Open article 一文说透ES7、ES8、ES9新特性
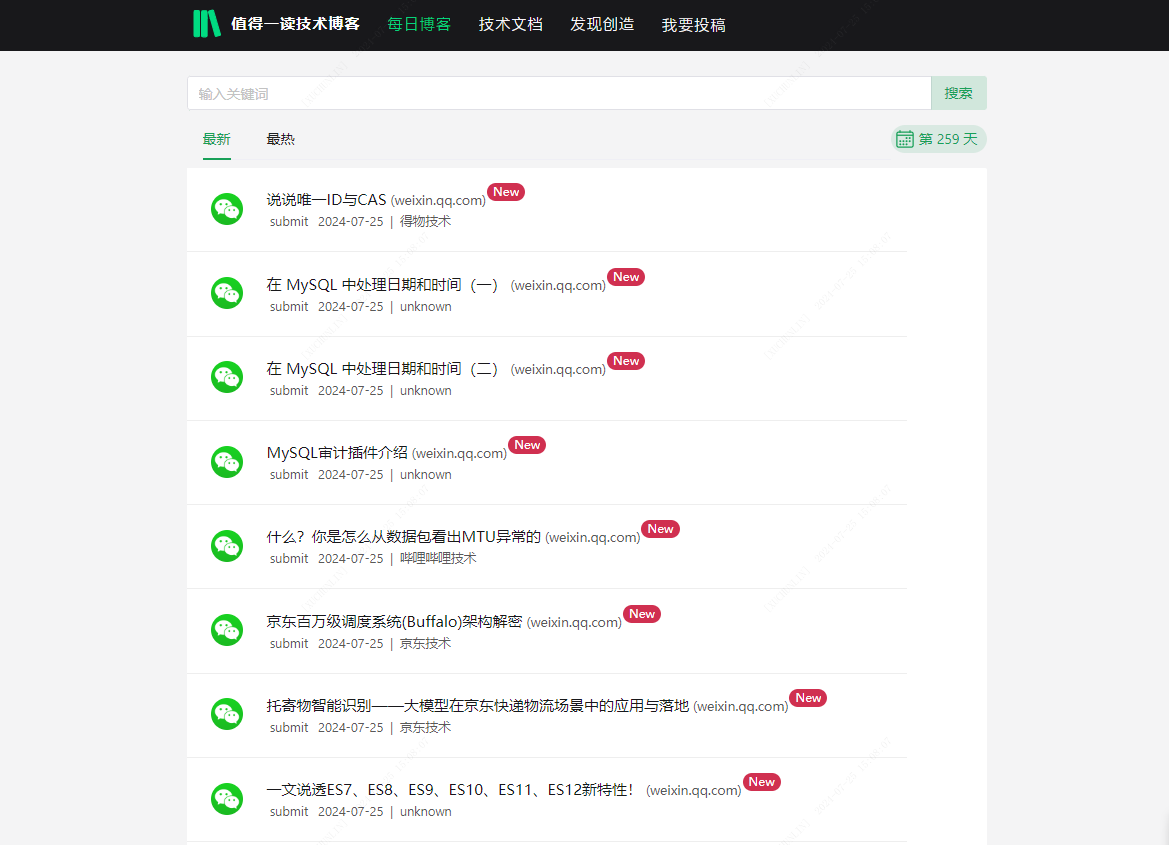This screenshot has width=1169, height=845. [450, 790]
